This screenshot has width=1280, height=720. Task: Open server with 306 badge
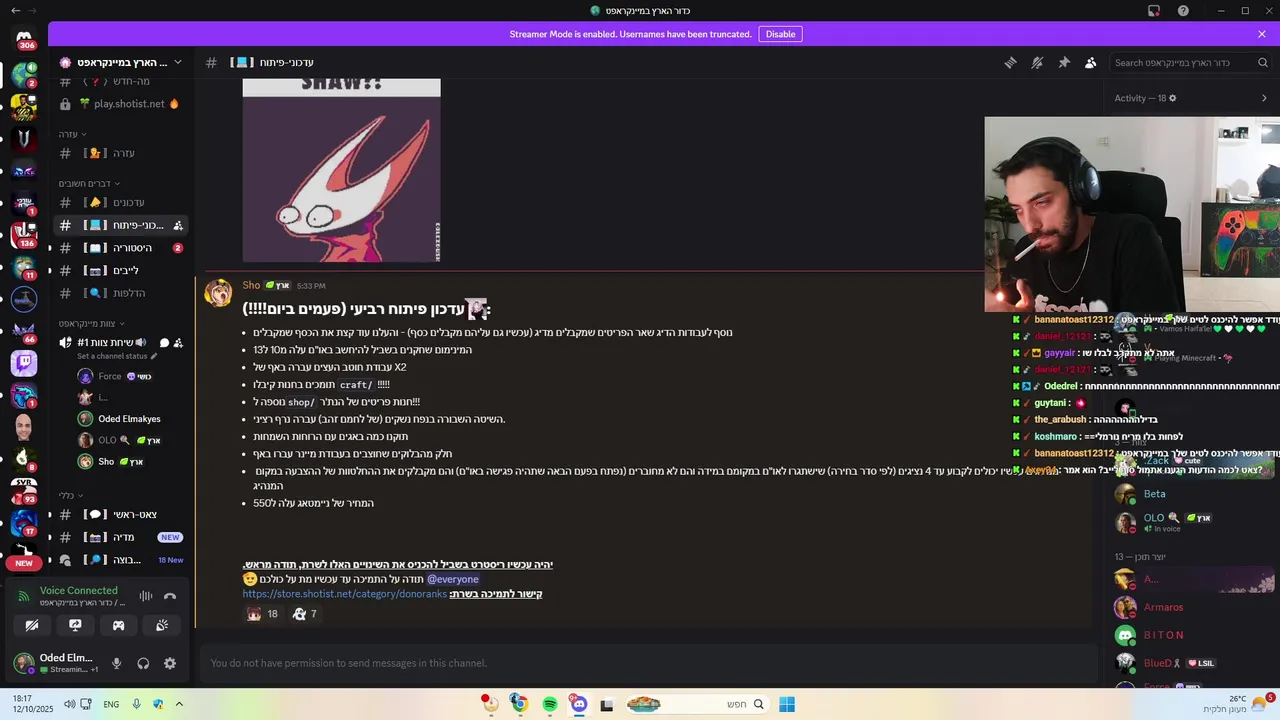click(x=24, y=40)
